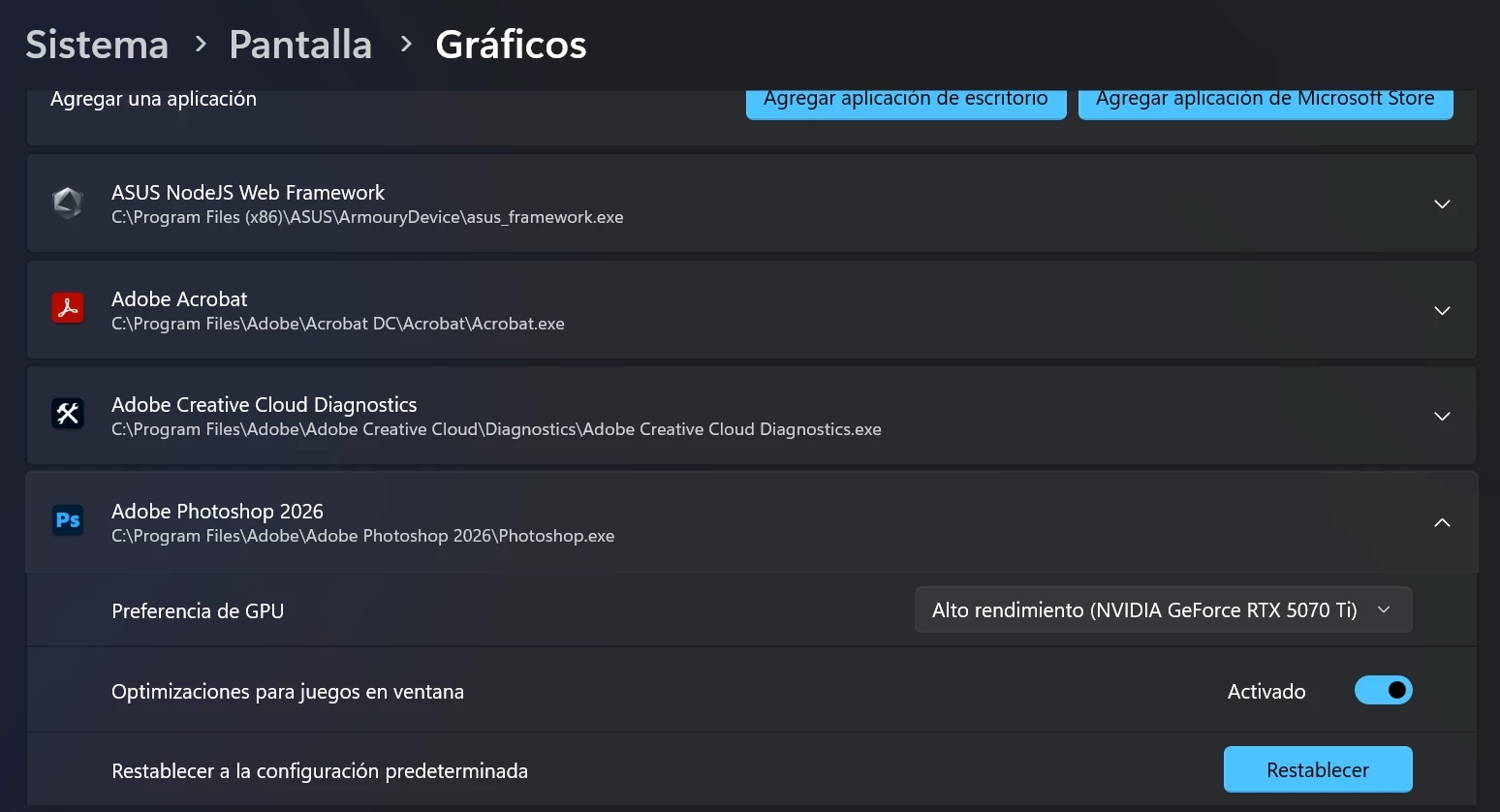Click Restablecer a la configuración predeterminada label

pos(320,771)
